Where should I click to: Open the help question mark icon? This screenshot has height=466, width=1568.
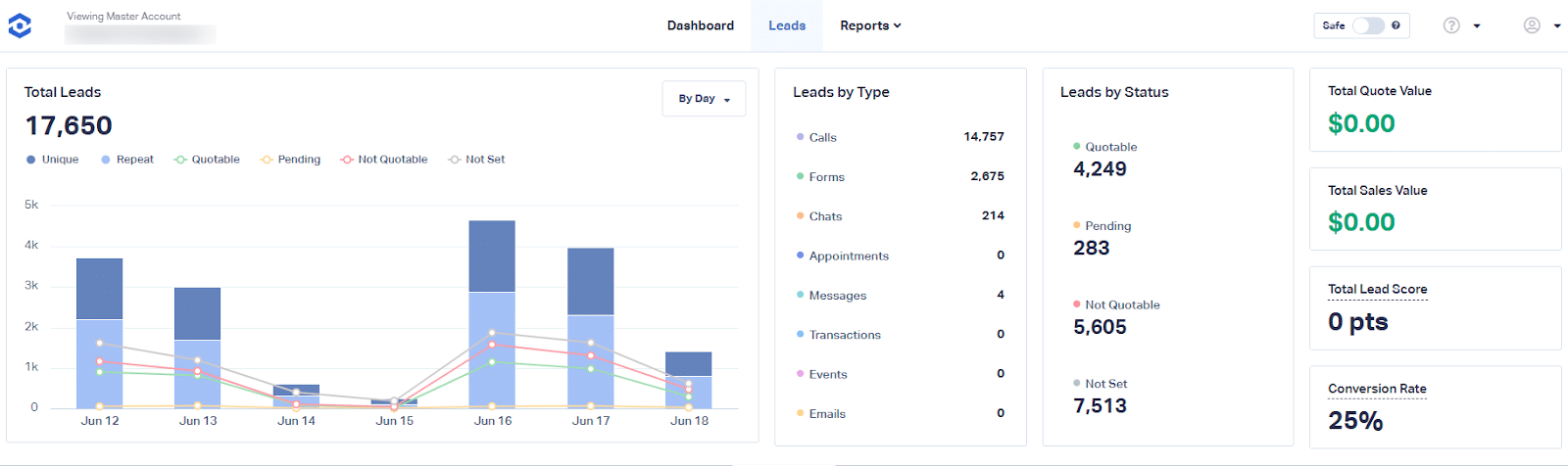pyautogui.click(x=1451, y=25)
